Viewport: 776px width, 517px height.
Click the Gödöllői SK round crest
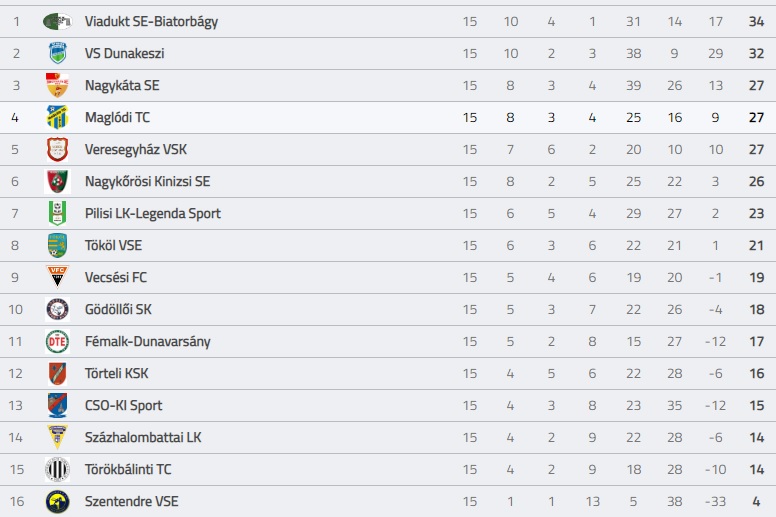57,309
